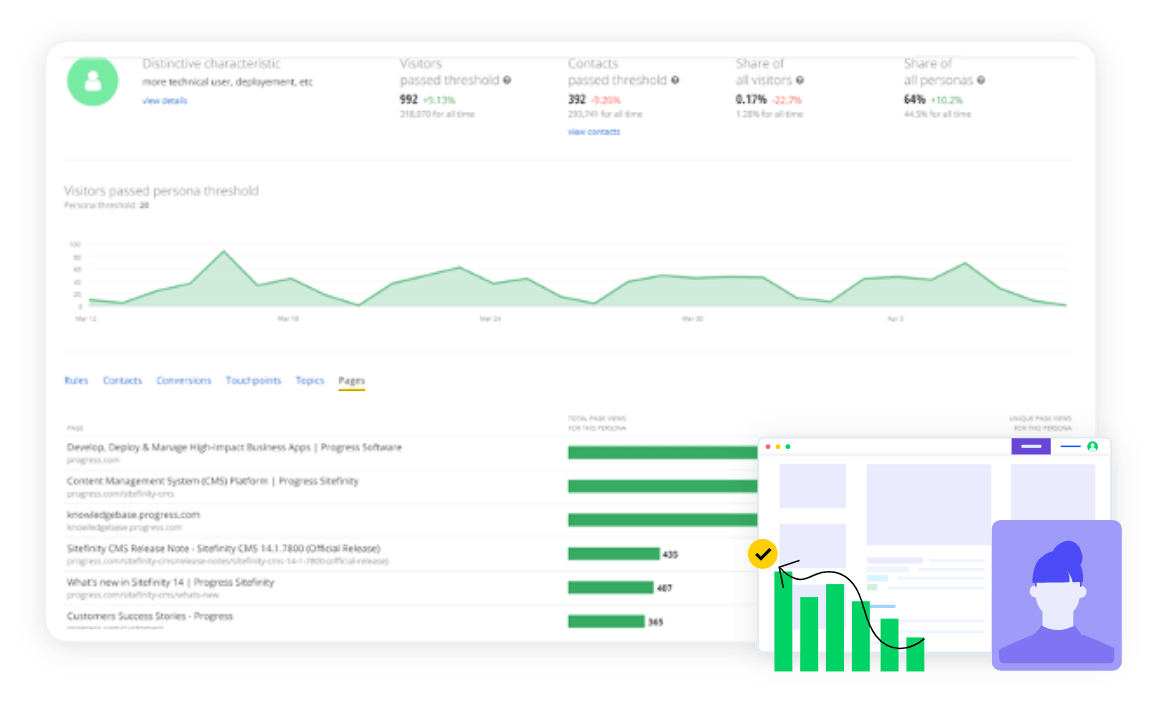Image resolution: width=1157 pixels, height=703 pixels.
Task: Click the Conversions tab
Action: click(184, 381)
